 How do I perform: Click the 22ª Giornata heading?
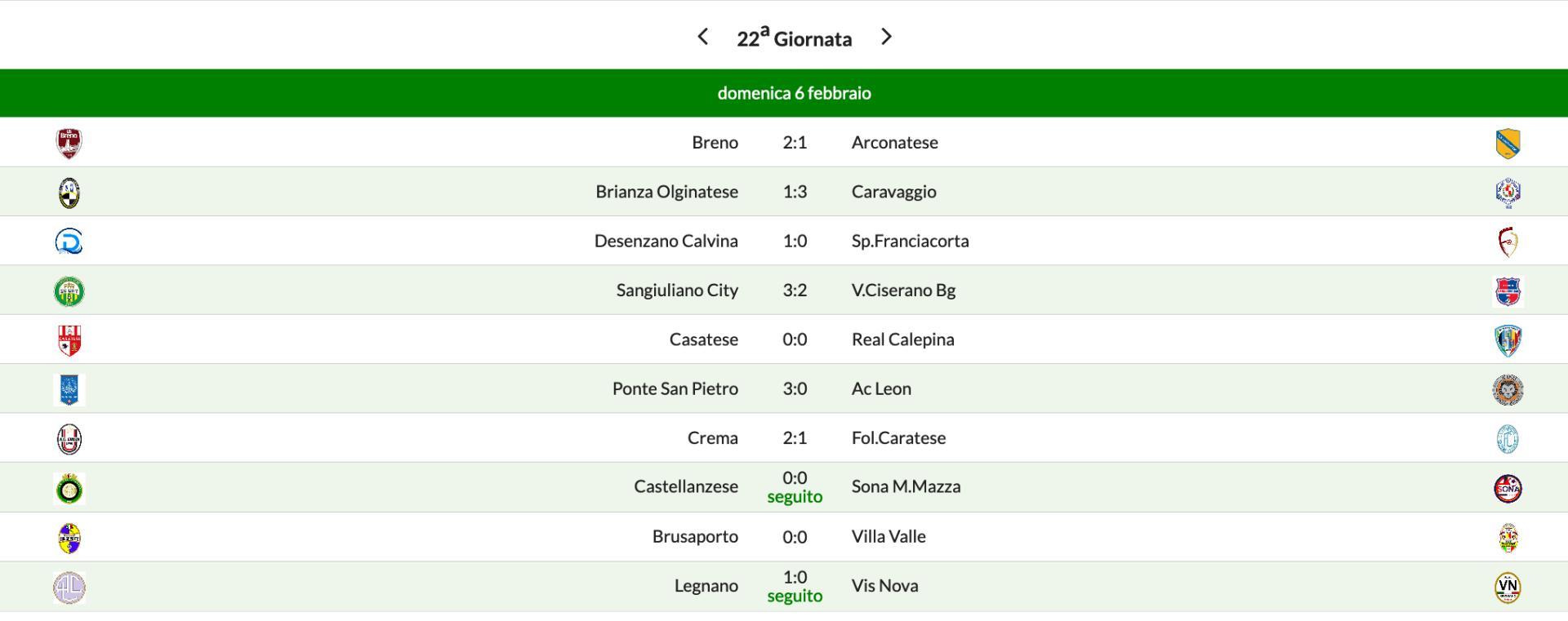point(794,38)
